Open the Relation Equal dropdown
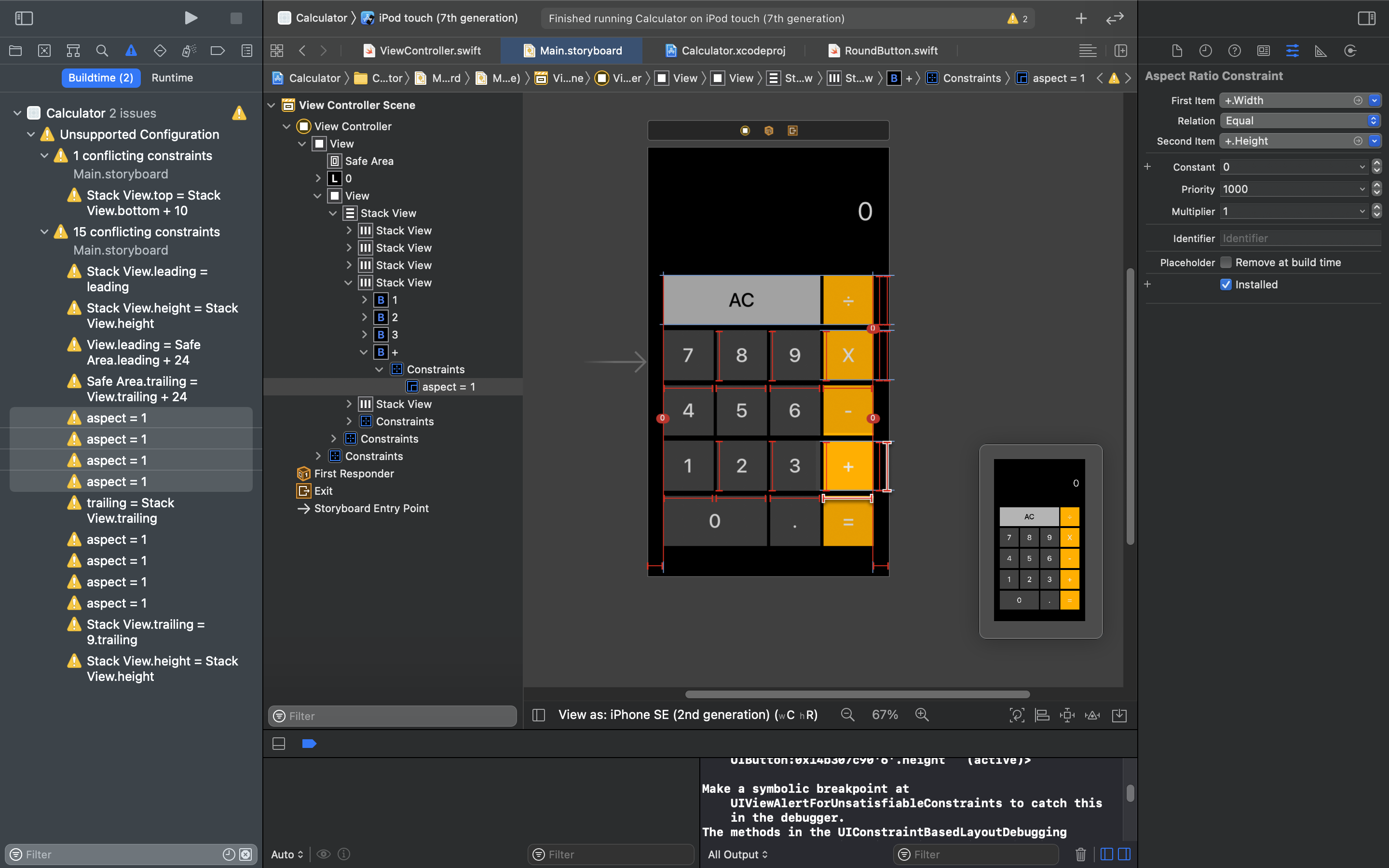This screenshot has height=868, width=1389. (x=1299, y=121)
